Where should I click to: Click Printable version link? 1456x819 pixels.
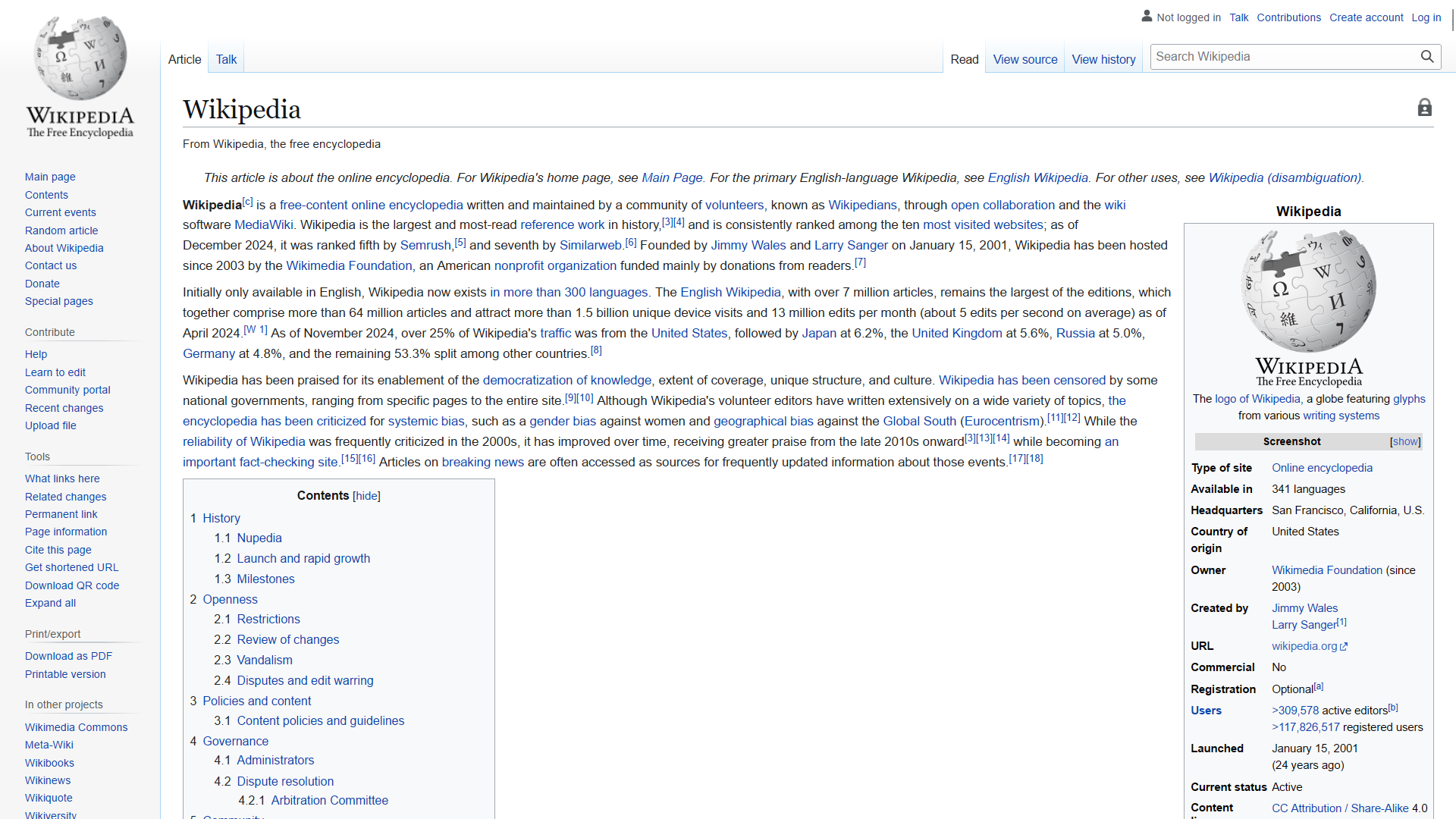point(65,674)
